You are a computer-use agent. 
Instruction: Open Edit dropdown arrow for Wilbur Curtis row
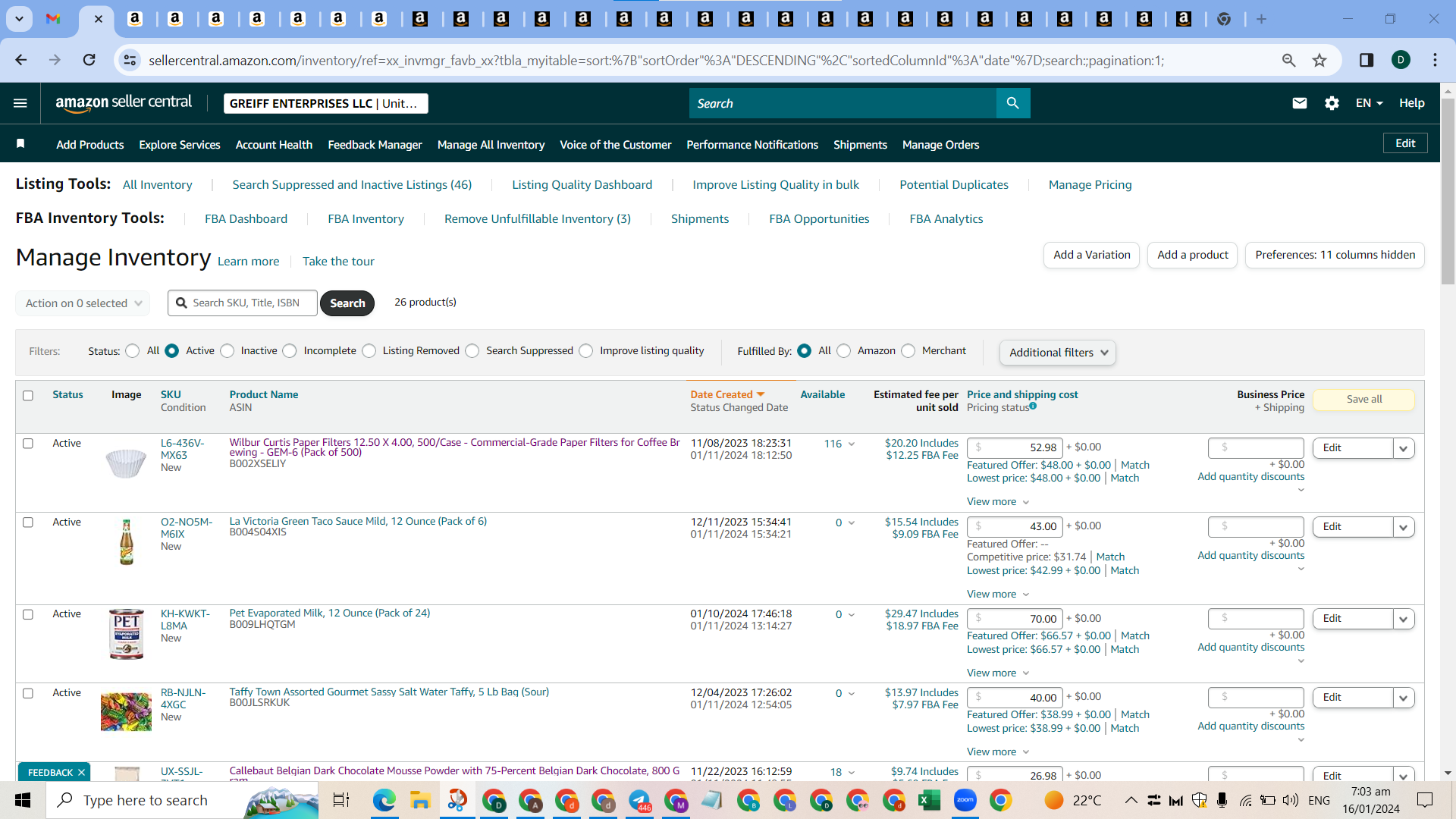1404,448
